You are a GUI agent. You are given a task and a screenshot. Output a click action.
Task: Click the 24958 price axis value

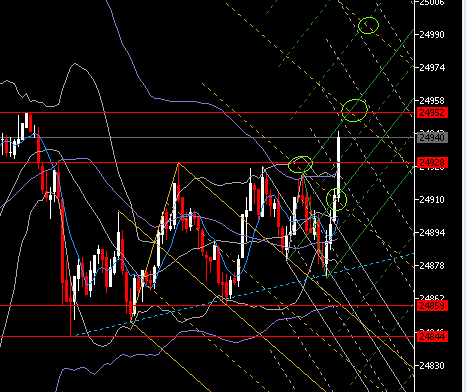point(432,100)
